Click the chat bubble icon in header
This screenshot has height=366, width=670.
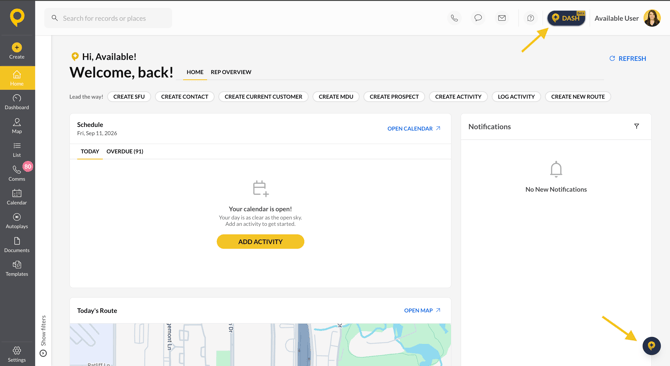pos(478,18)
